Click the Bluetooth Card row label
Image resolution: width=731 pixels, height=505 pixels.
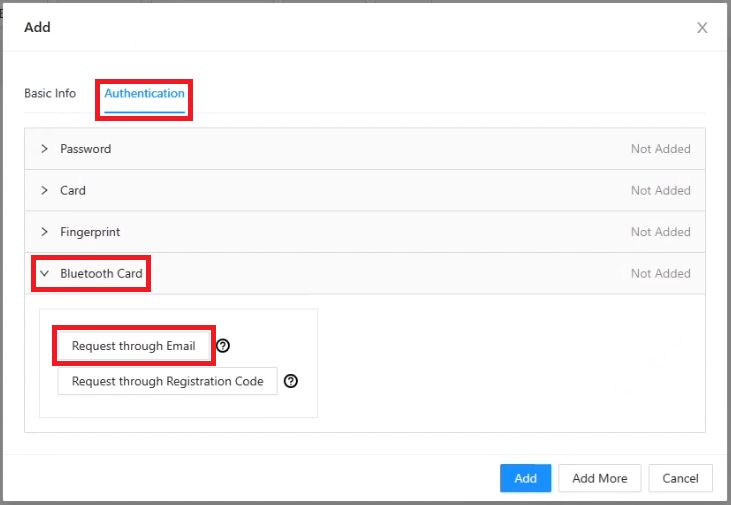click(x=101, y=273)
